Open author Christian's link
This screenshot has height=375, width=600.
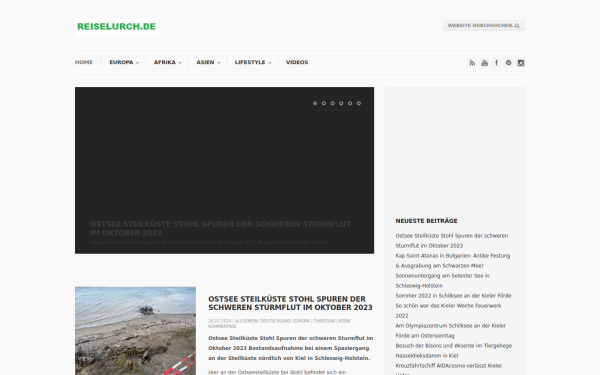coord(324,321)
